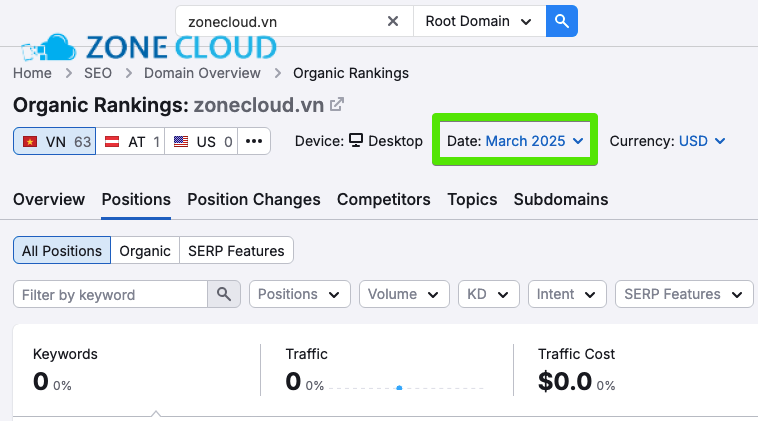The height and width of the screenshot is (421, 758).
Task: Click the Desktop device selector
Action: (386, 141)
